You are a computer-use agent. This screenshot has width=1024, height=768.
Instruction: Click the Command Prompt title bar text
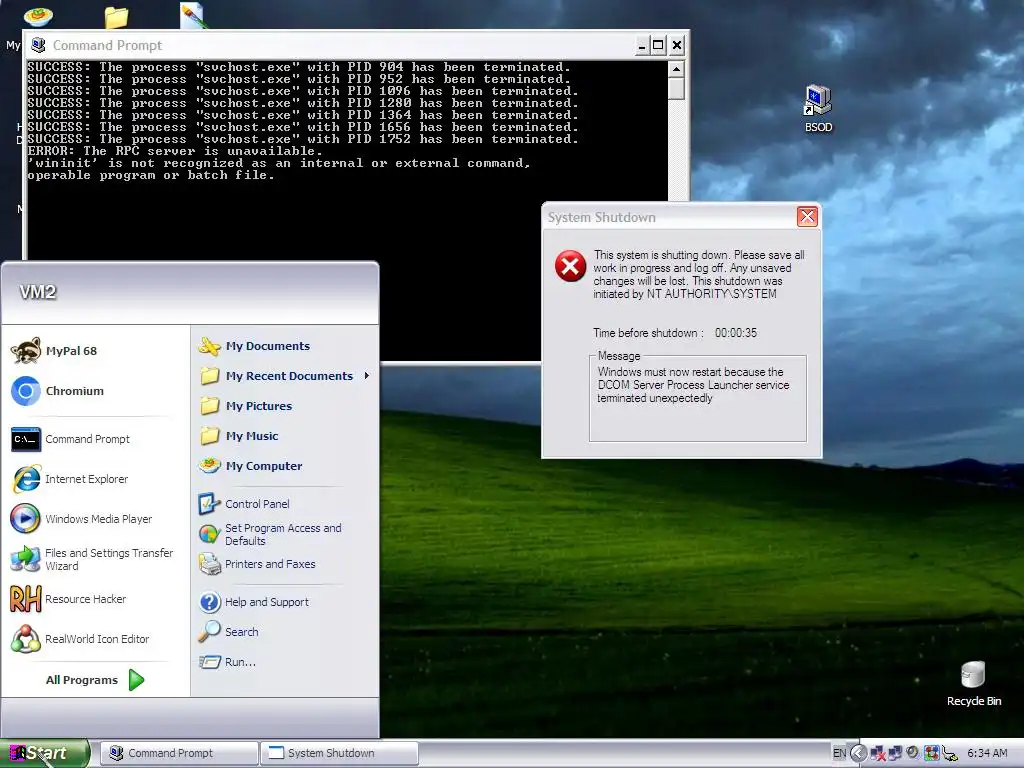[x=107, y=45]
